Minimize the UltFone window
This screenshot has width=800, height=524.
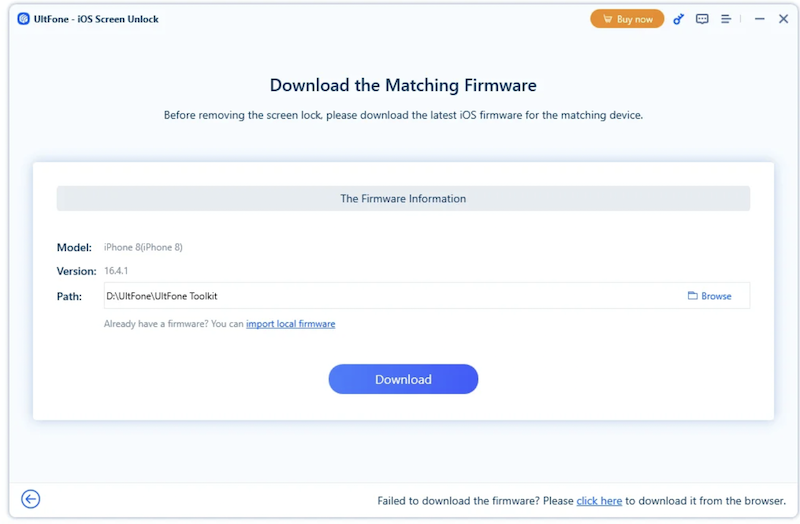759,19
